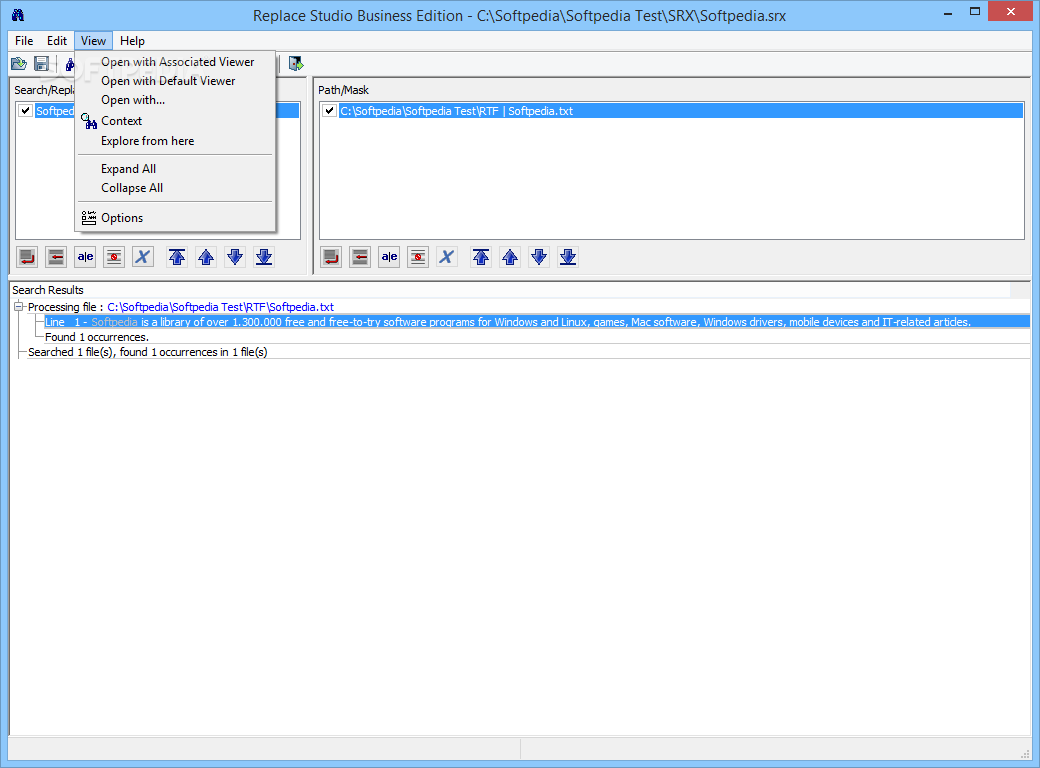Open Options from the View menu
The height and width of the screenshot is (768, 1040).
click(x=175, y=218)
